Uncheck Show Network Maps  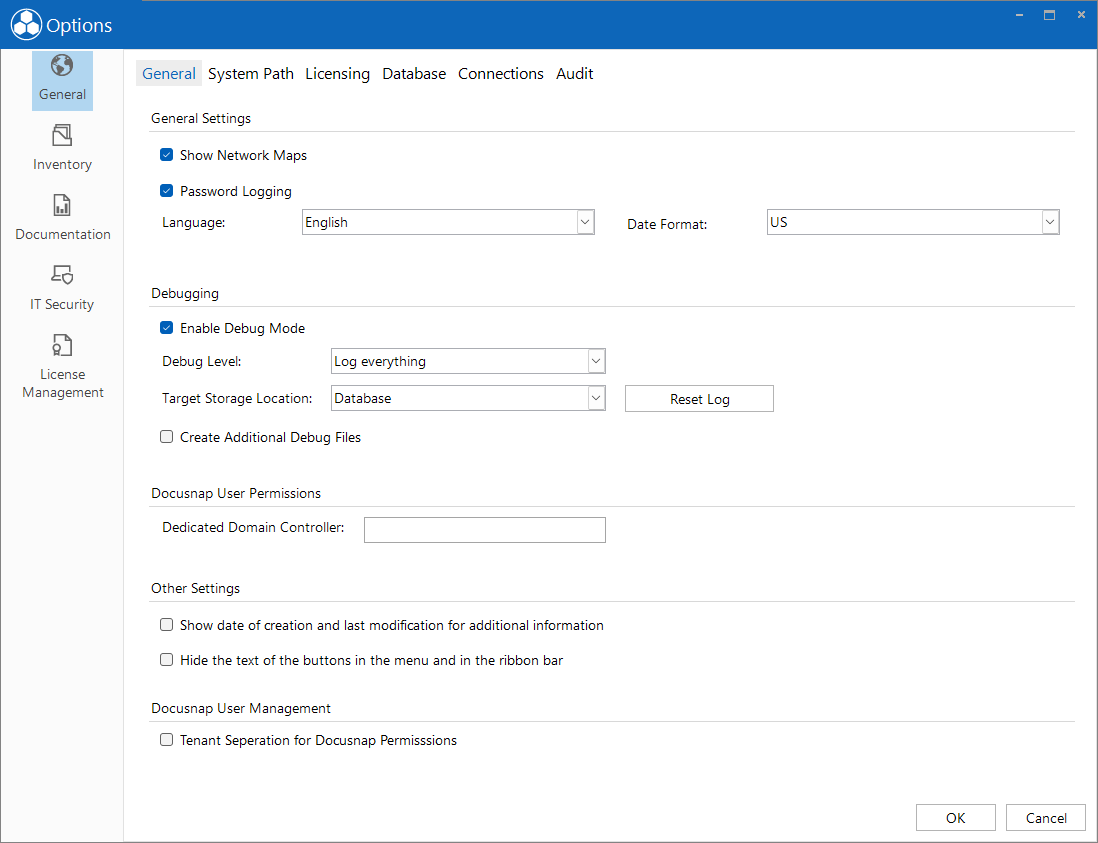pyautogui.click(x=167, y=155)
